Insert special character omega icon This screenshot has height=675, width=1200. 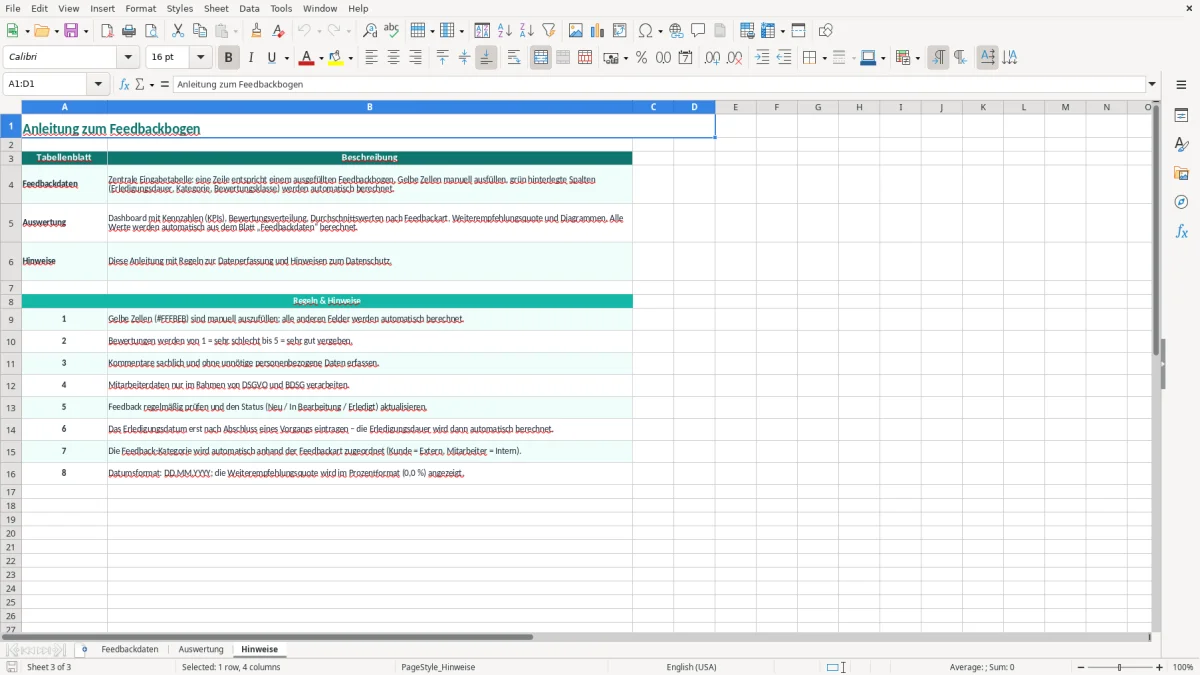pyautogui.click(x=645, y=31)
